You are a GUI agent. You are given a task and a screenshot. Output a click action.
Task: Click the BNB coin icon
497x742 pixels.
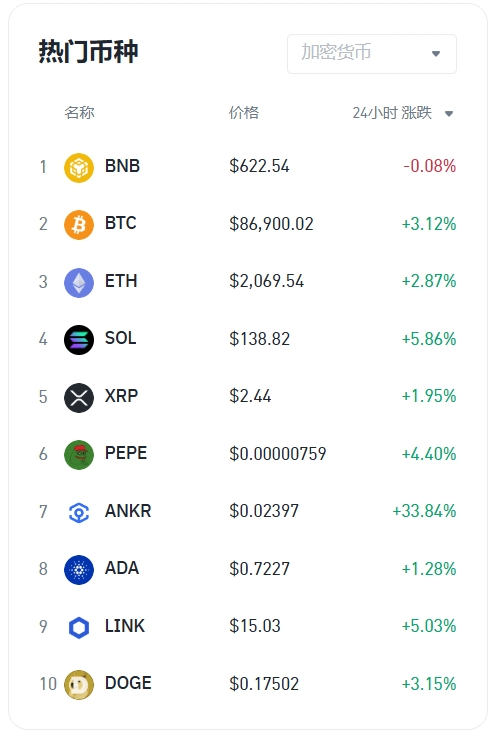click(x=79, y=168)
